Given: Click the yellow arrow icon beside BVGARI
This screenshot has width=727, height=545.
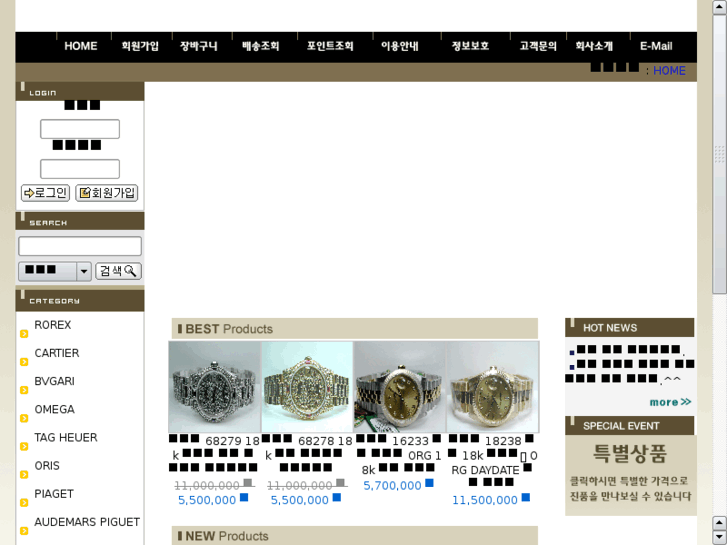Looking at the screenshot, I should tap(24, 390).
